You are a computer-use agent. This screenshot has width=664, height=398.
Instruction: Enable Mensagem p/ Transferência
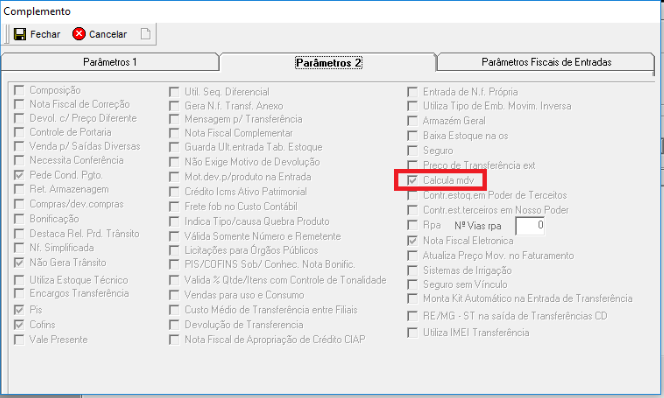coord(174,119)
